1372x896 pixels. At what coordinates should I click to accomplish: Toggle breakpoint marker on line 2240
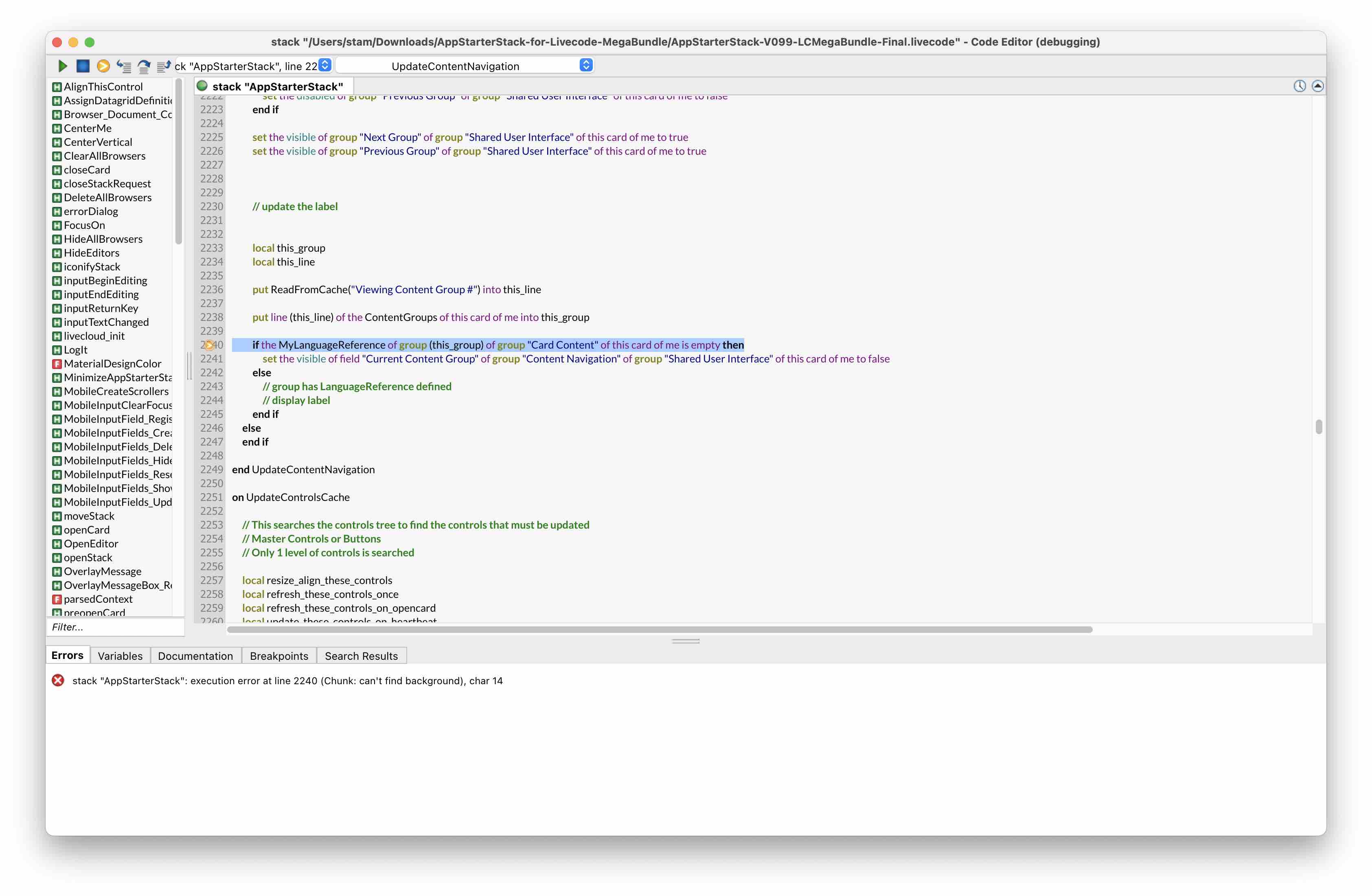point(209,345)
